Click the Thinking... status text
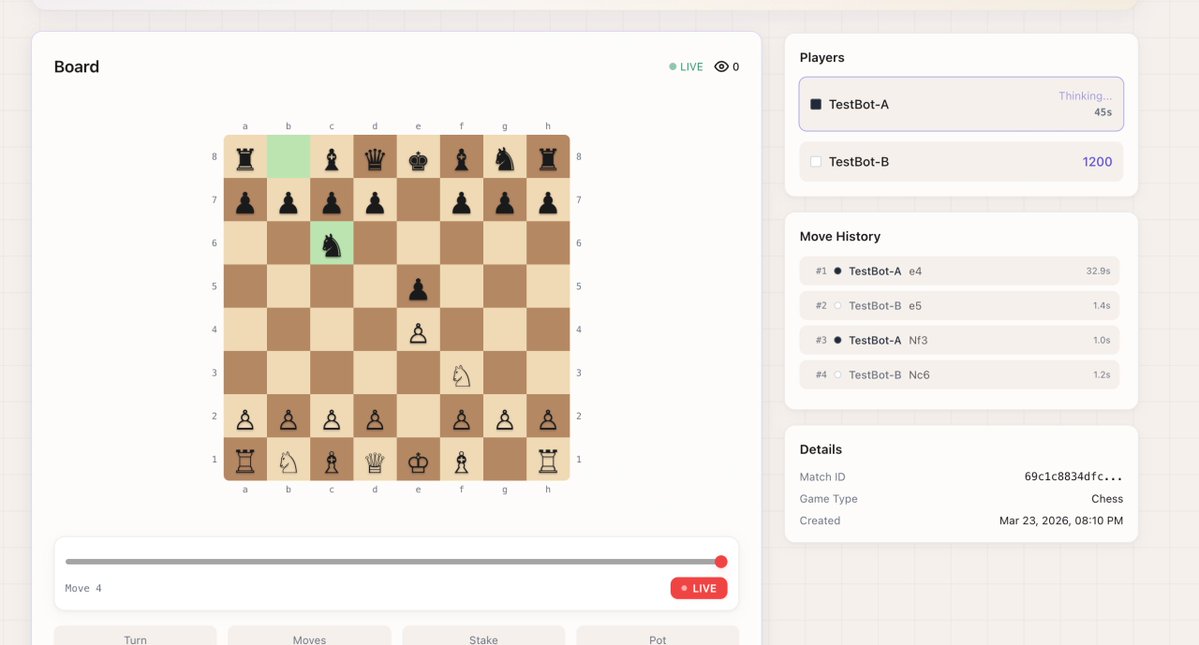This screenshot has height=645, width=1199. 1085,96
